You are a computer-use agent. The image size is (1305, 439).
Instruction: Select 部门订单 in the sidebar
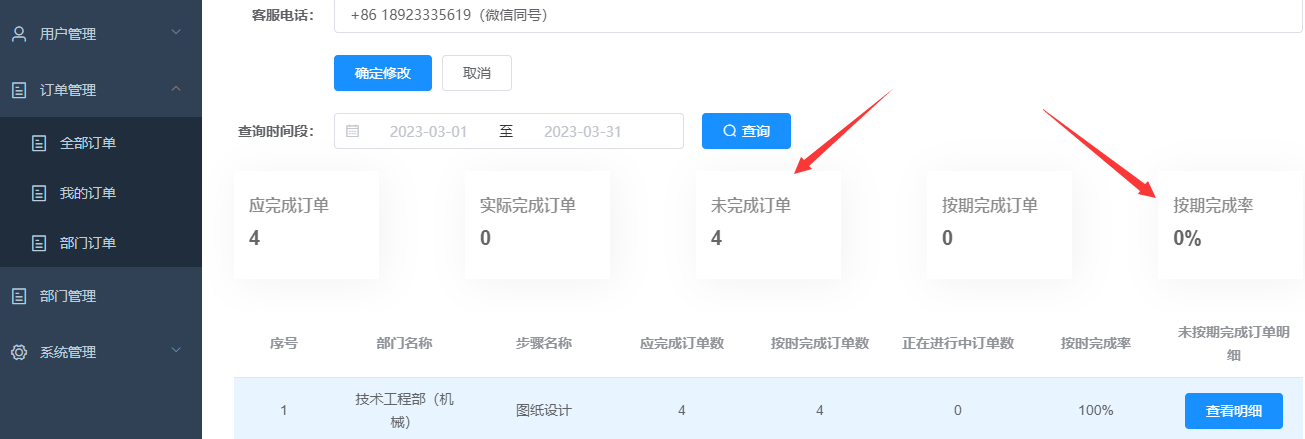click(101, 242)
